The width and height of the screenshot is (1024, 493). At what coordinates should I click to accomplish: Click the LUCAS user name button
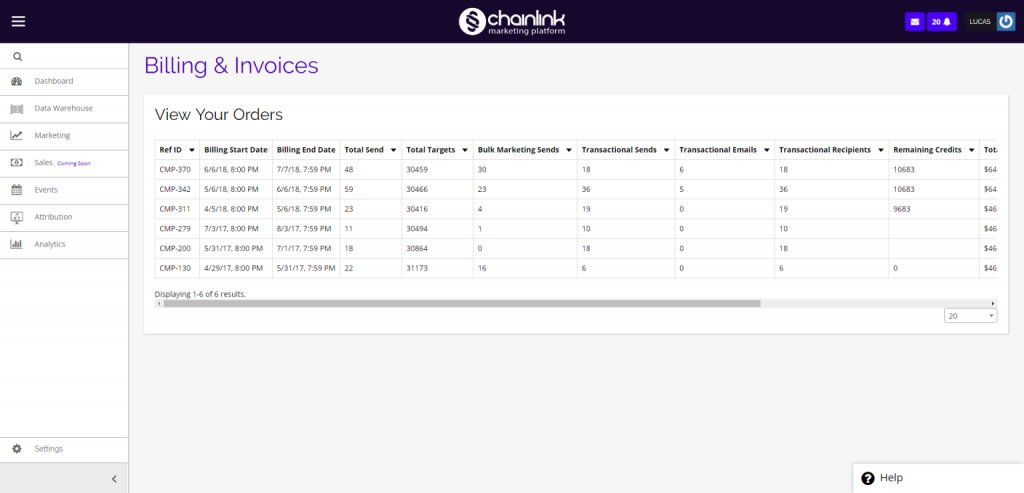coord(980,22)
